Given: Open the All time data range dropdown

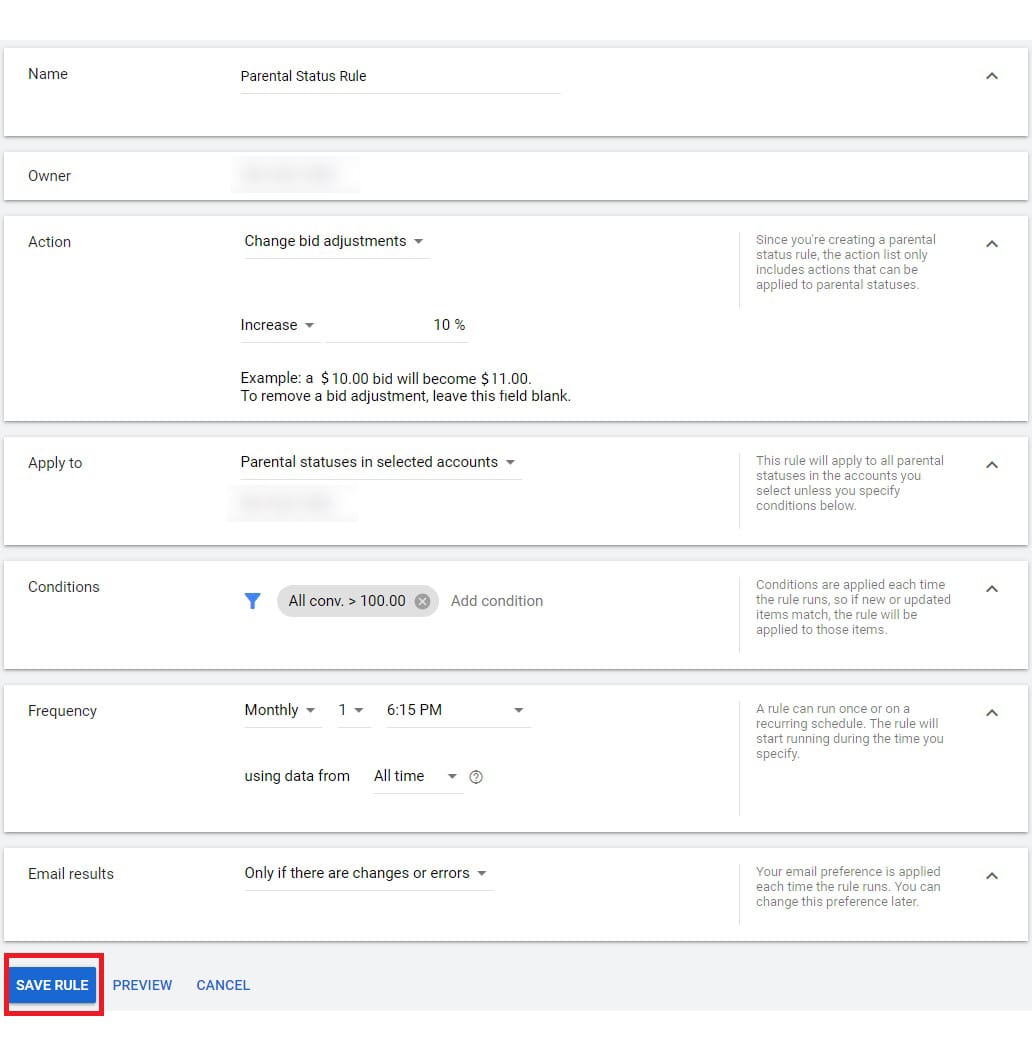Looking at the screenshot, I should [415, 776].
